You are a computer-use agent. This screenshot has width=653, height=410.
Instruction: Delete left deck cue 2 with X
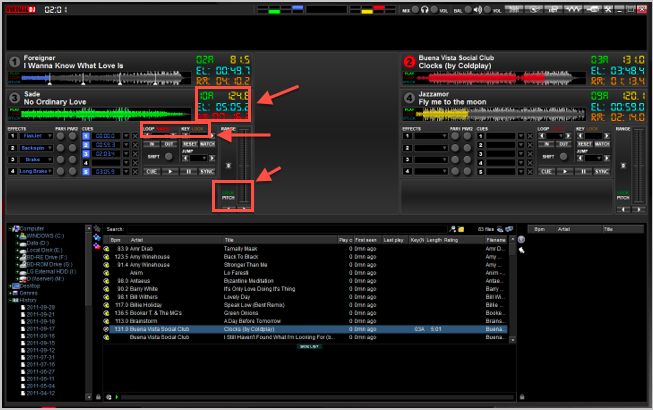click(135, 145)
